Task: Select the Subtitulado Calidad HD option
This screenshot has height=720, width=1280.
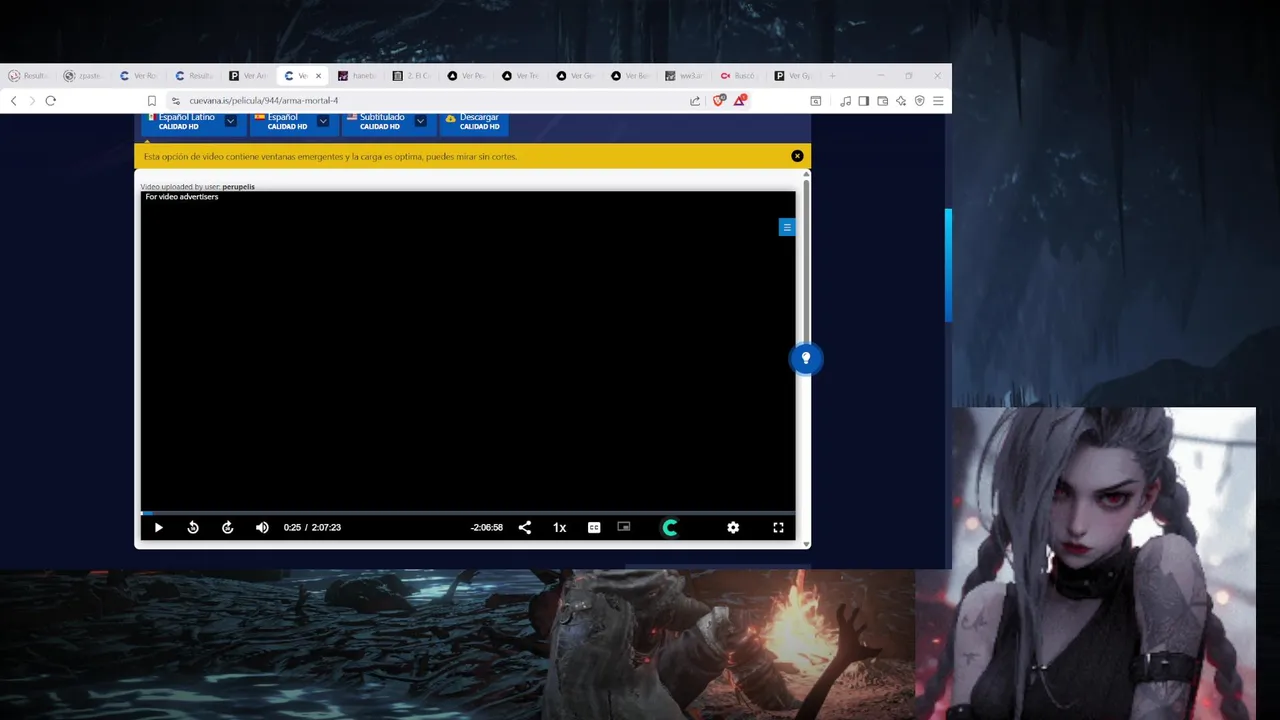Action: pyautogui.click(x=376, y=122)
